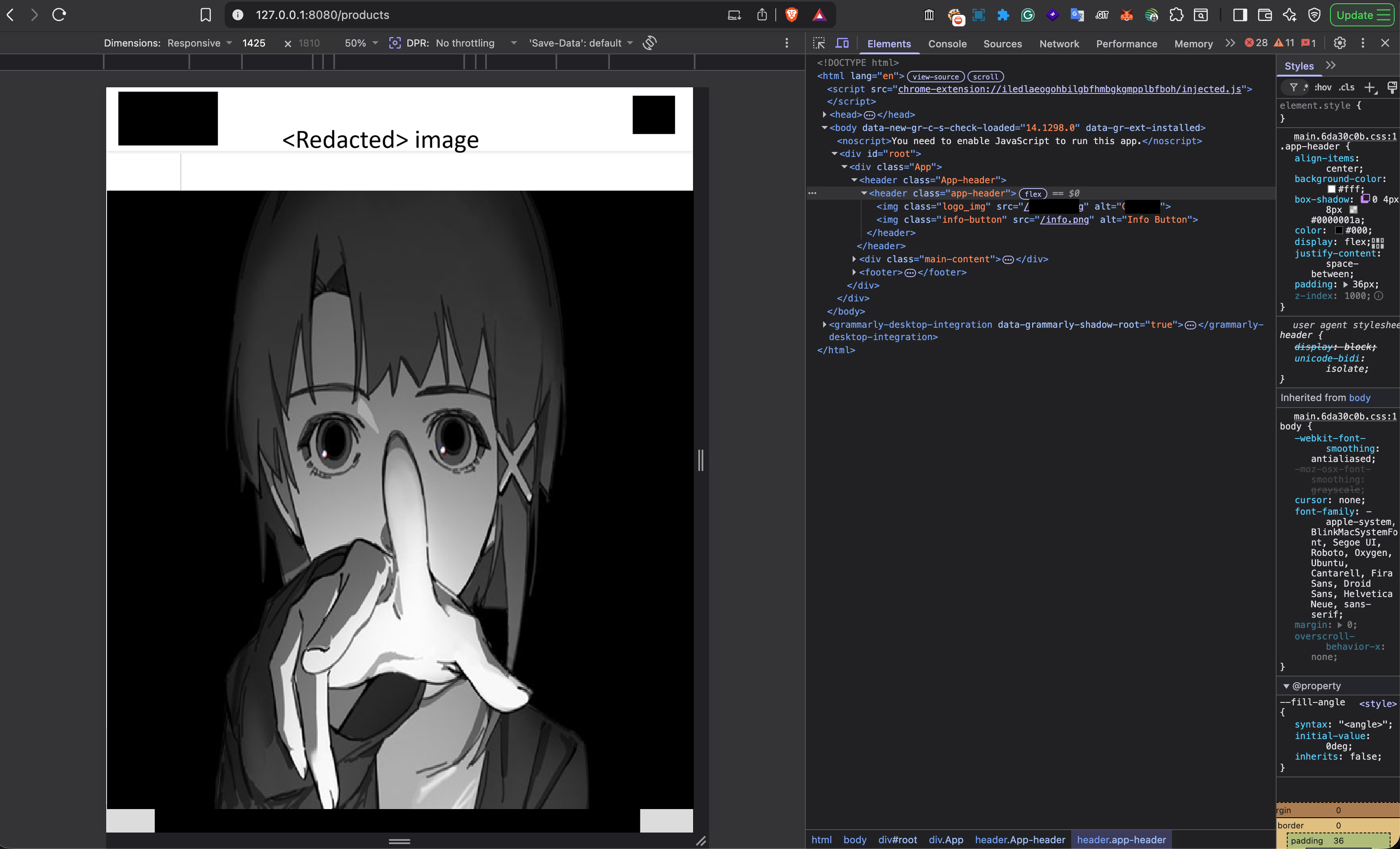Switch to the Console tab

[x=947, y=44]
